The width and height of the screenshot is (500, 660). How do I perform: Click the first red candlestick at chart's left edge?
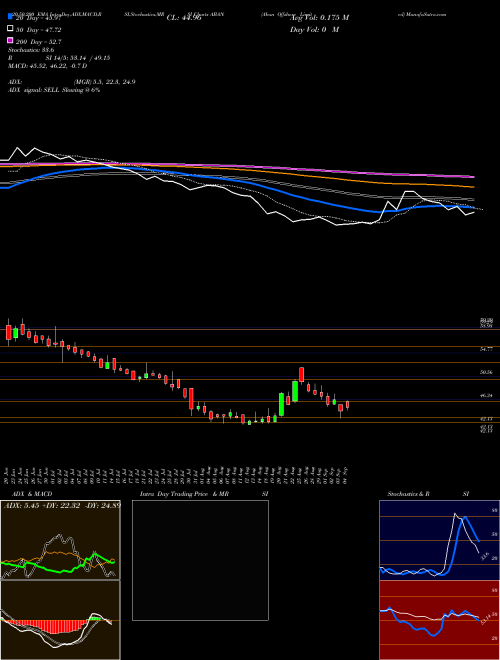[8, 333]
